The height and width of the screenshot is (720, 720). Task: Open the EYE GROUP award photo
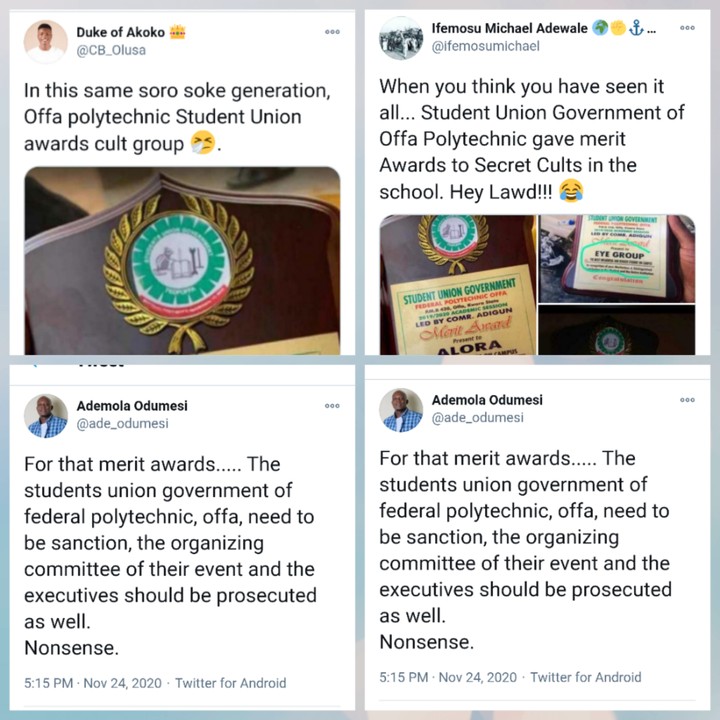(617, 259)
